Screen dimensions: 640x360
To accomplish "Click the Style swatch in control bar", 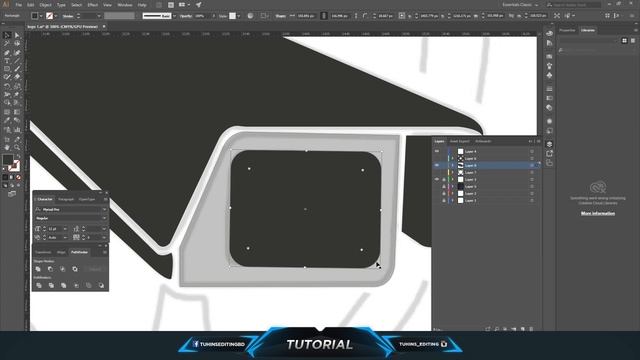I will (232, 16).
